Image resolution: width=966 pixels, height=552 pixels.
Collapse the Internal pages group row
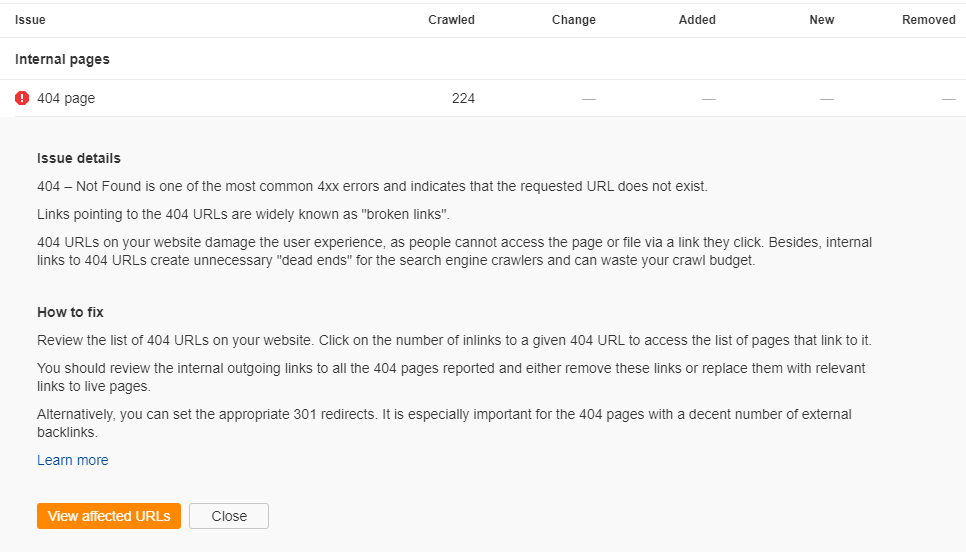pyautogui.click(x=62, y=59)
